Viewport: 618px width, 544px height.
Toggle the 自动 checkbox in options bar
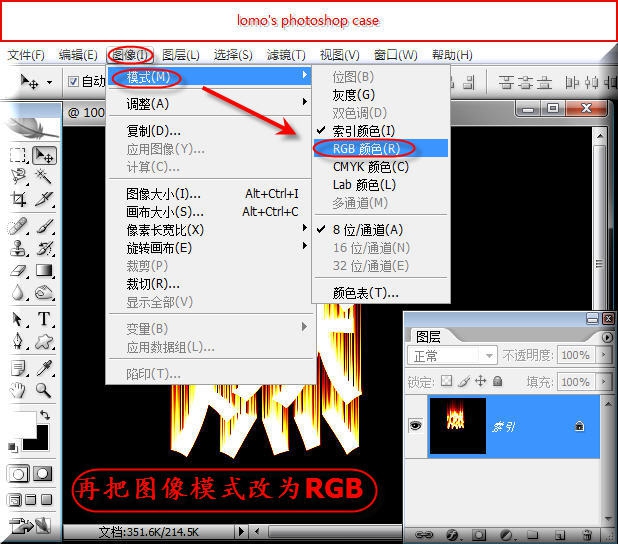tap(73, 81)
